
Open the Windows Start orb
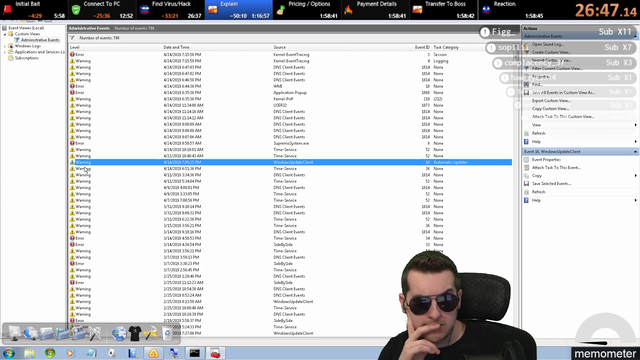[9, 353]
